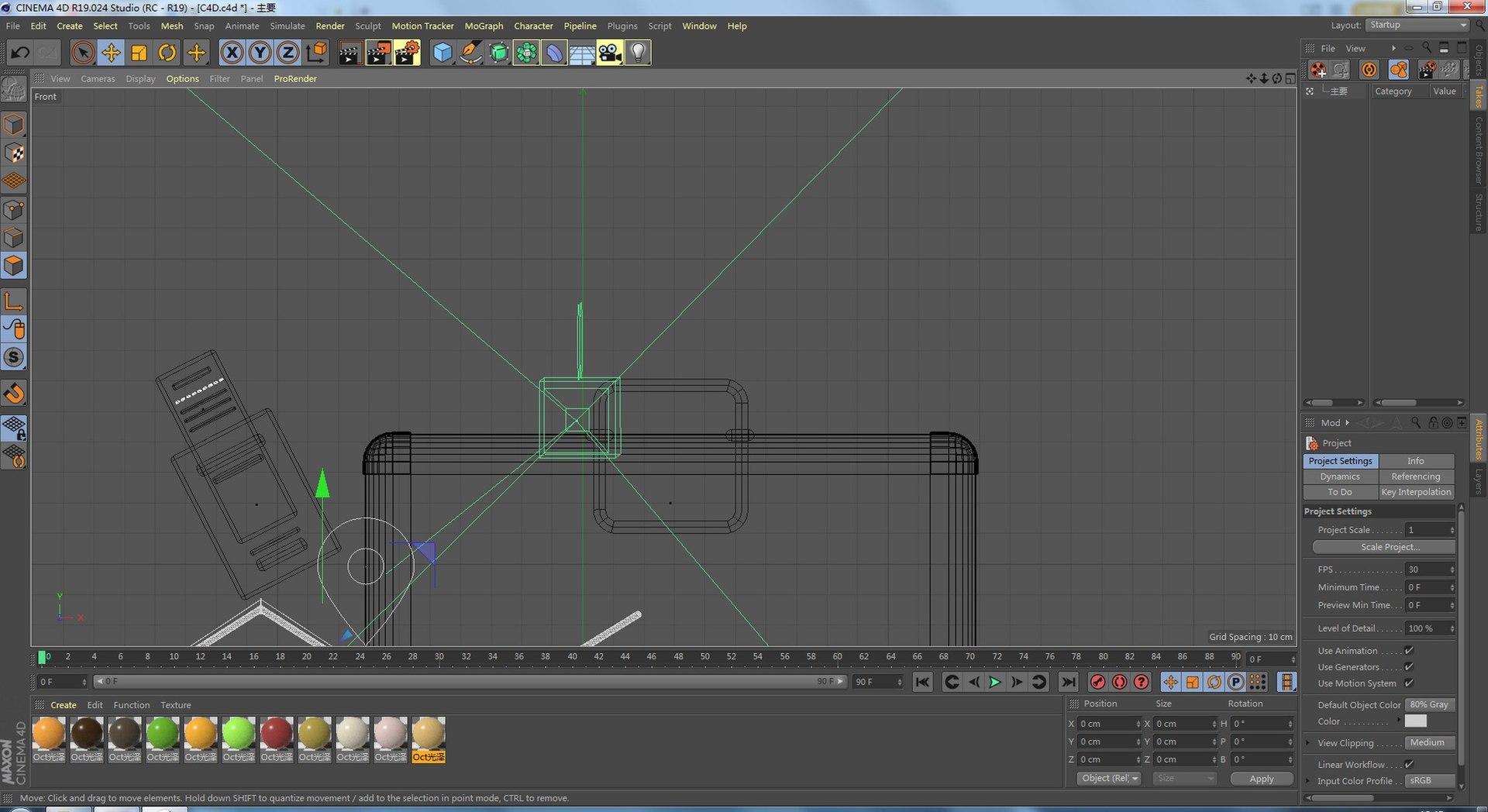
Task: Open the ProRender viewport menu
Action: click(x=294, y=78)
